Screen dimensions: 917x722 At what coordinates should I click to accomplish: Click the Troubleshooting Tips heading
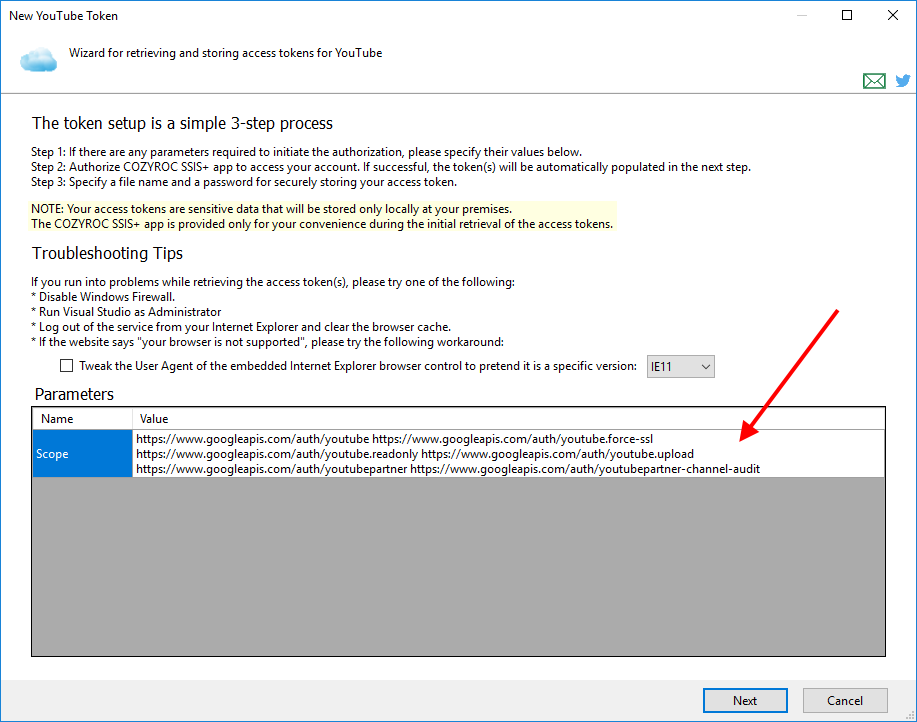[107, 253]
